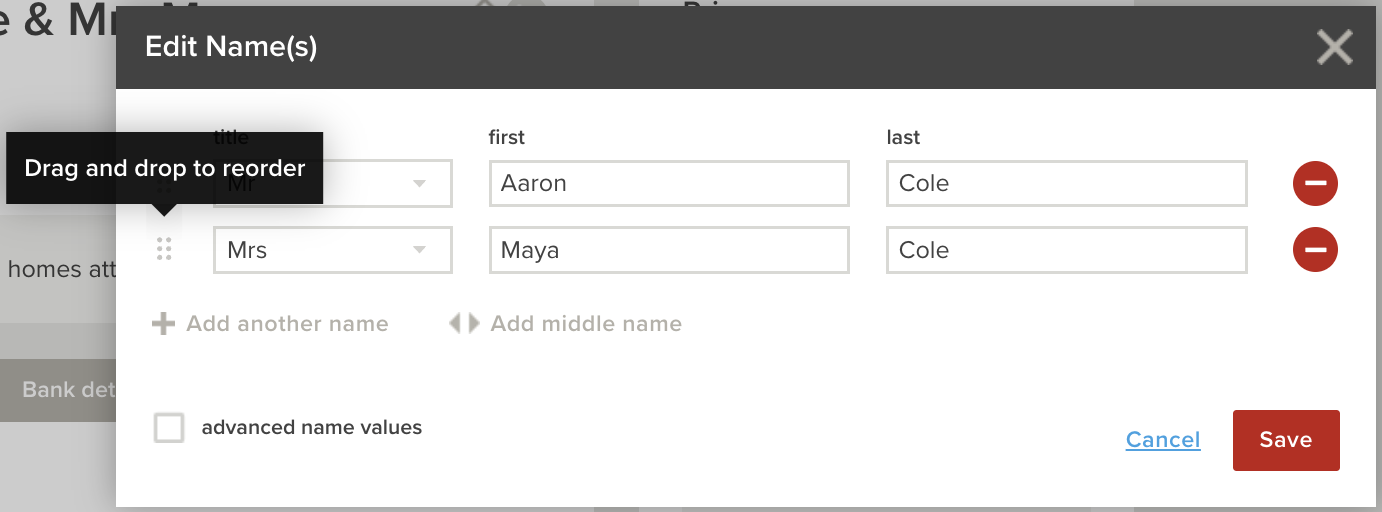The height and width of the screenshot is (512, 1382).
Task: Click the advanced name values label
Action: [312, 428]
